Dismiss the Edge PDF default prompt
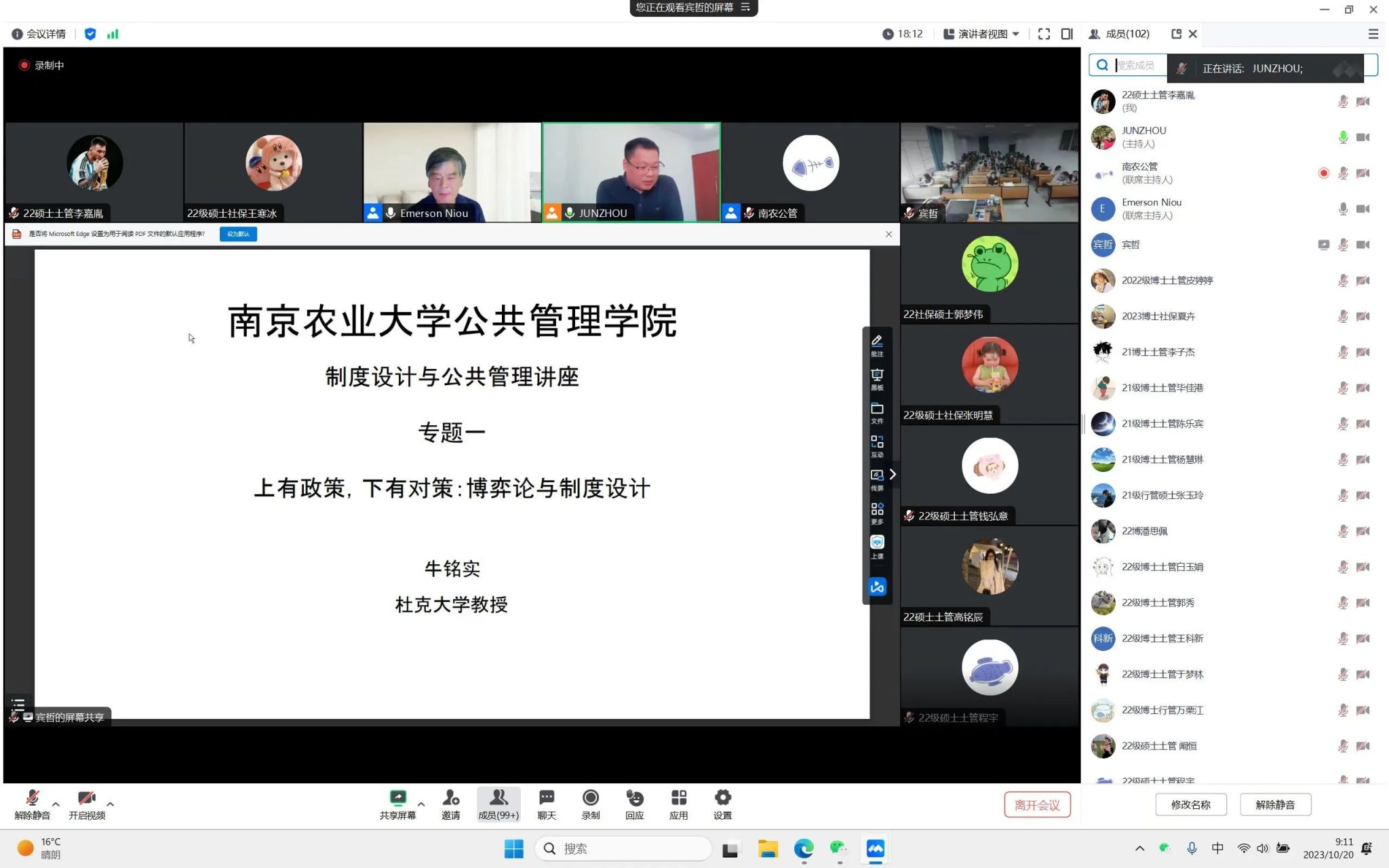The height and width of the screenshot is (868, 1389). point(888,234)
